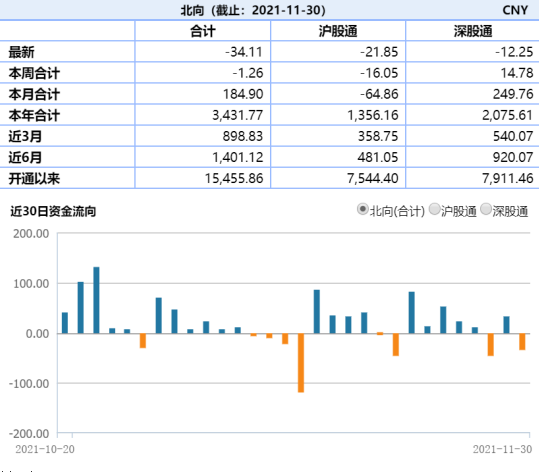Click the 合计 column header
This screenshot has width=539, height=472.
click(x=203, y=31)
